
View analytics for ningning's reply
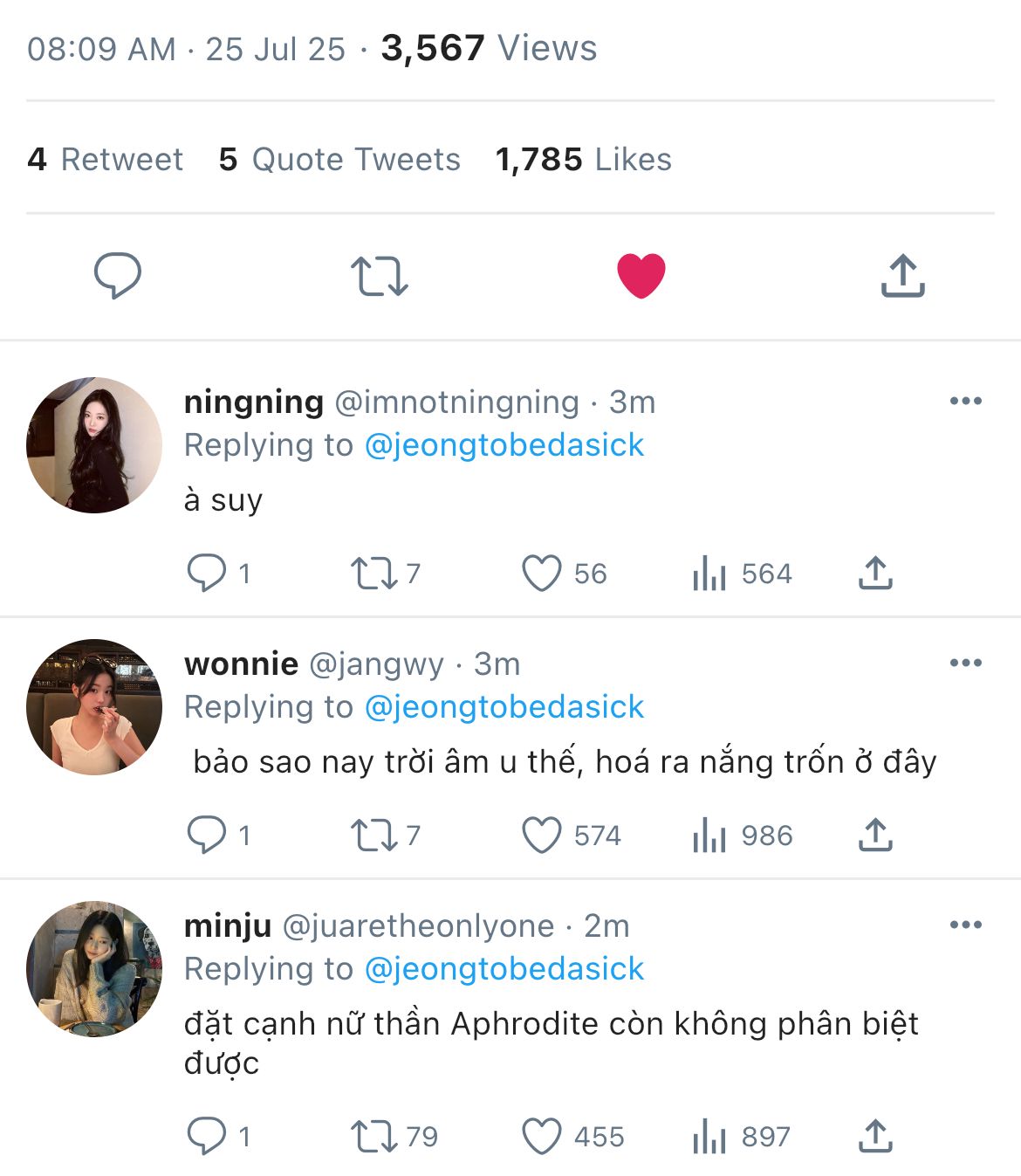click(x=709, y=574)
